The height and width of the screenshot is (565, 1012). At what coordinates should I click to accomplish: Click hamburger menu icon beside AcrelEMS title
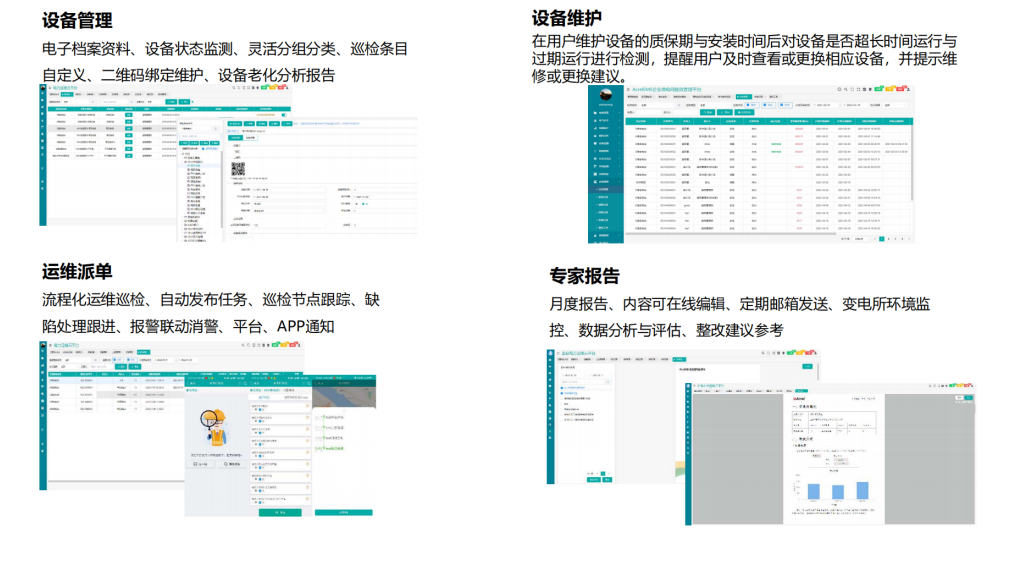coord(625,88)
